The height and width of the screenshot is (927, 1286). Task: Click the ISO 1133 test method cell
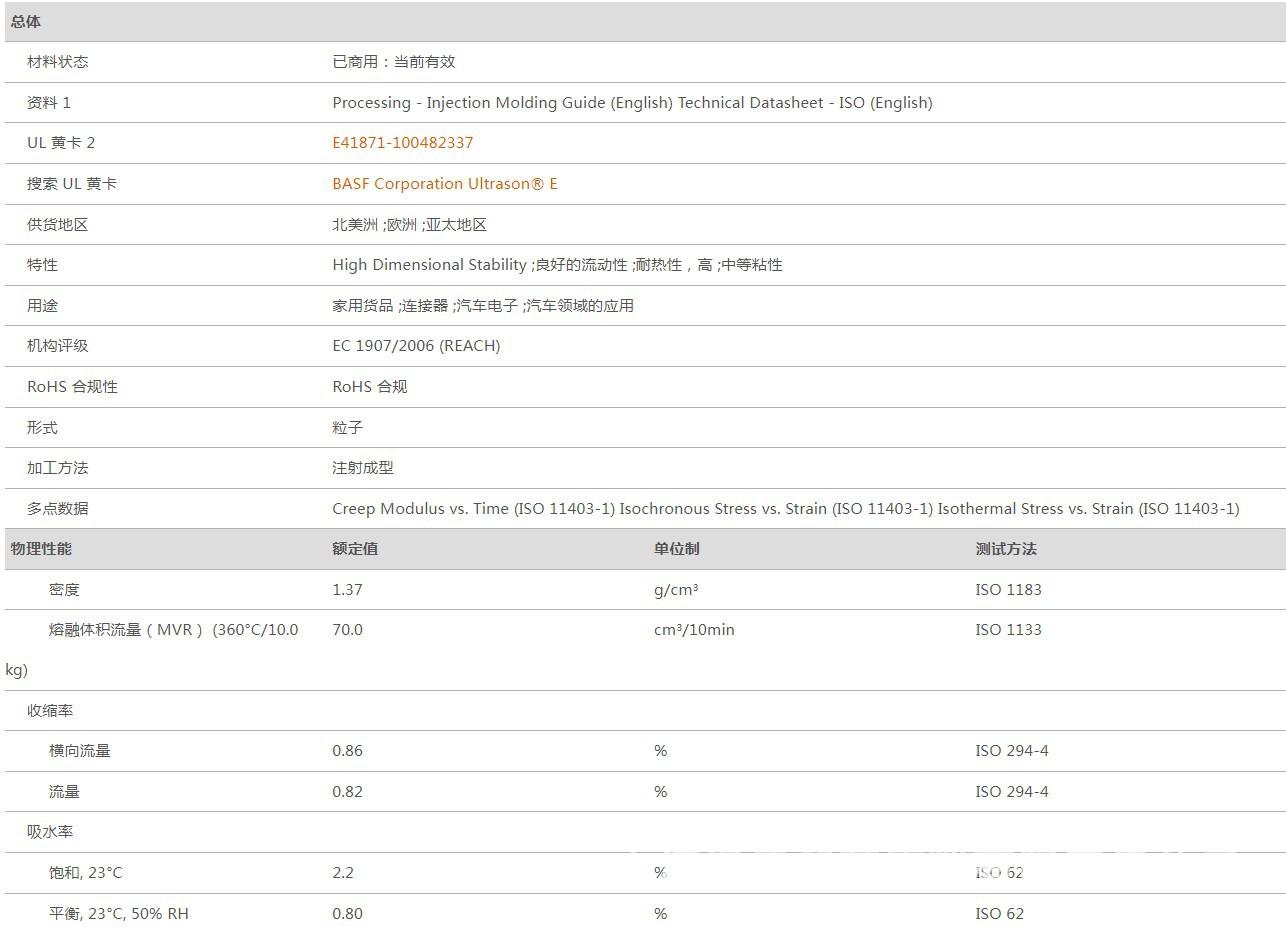pos(1008,630)
